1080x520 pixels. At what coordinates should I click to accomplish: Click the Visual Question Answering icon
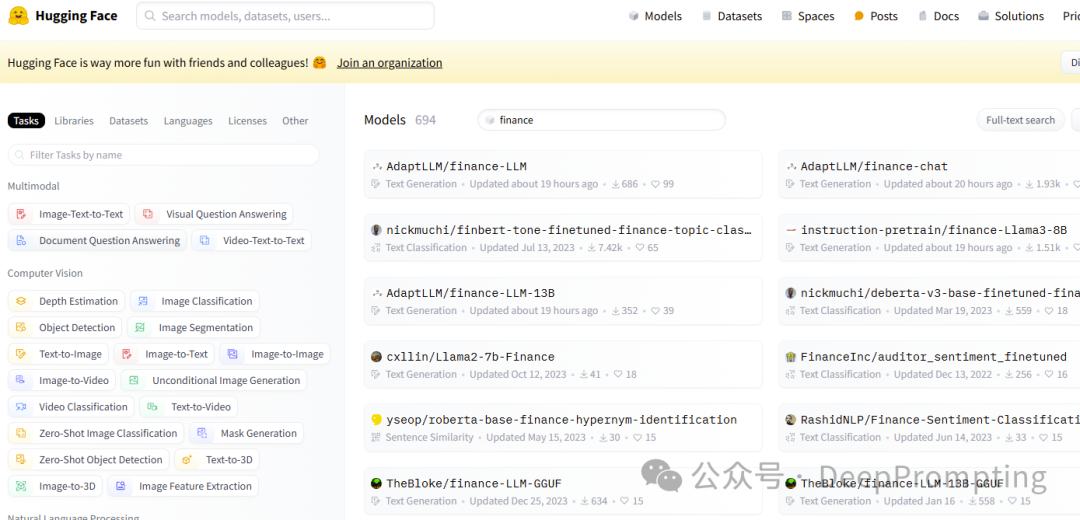[x=148, y=214]
